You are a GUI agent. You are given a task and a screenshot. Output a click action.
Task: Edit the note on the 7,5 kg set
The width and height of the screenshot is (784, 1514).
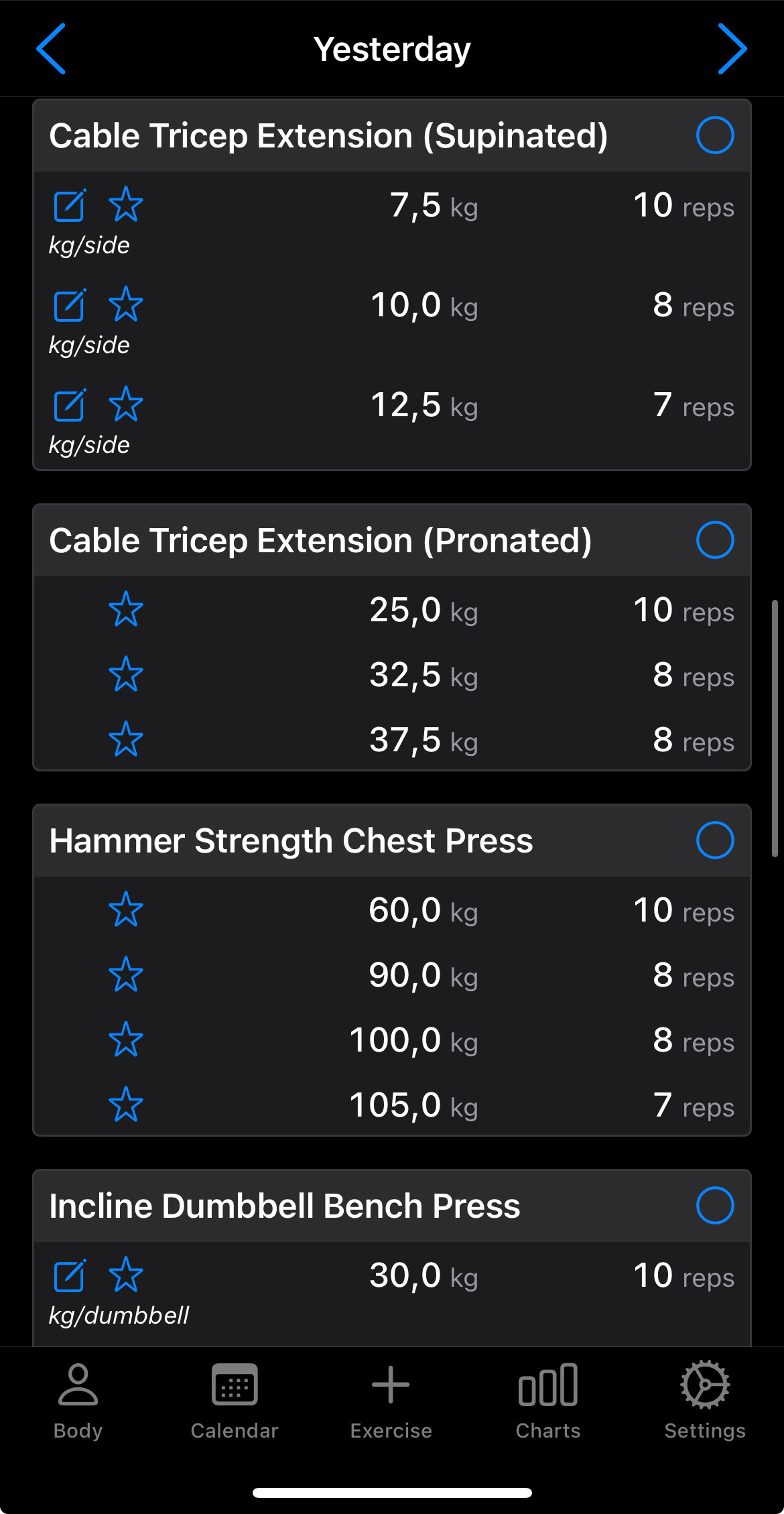(70, 205)
